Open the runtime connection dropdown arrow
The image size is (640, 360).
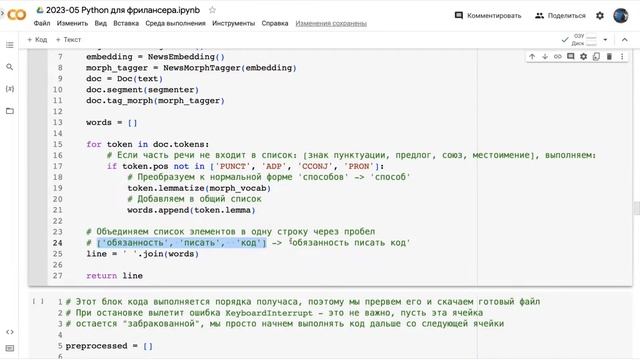coord(605,40)
